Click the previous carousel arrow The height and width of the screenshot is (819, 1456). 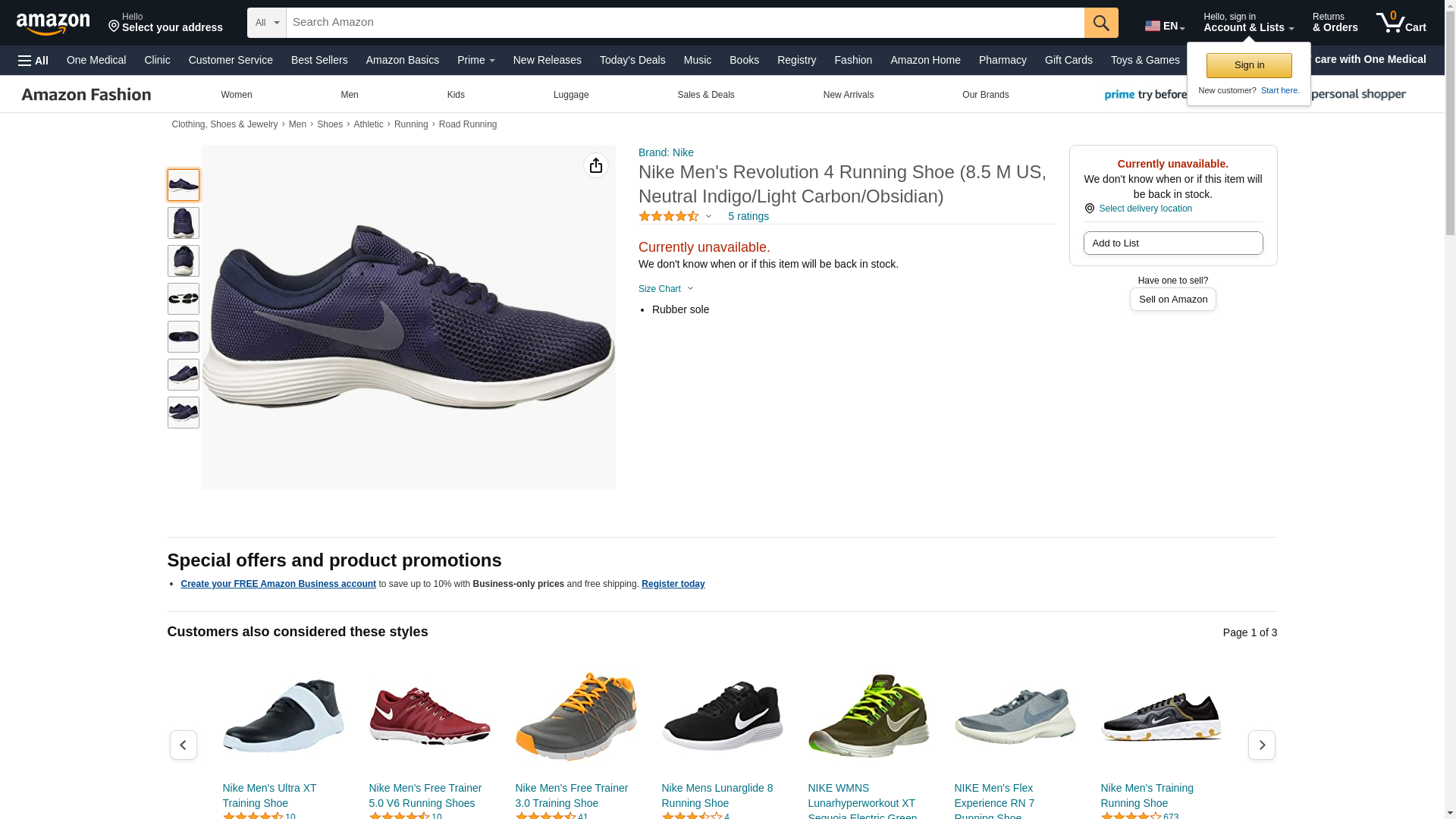[183, 745]
